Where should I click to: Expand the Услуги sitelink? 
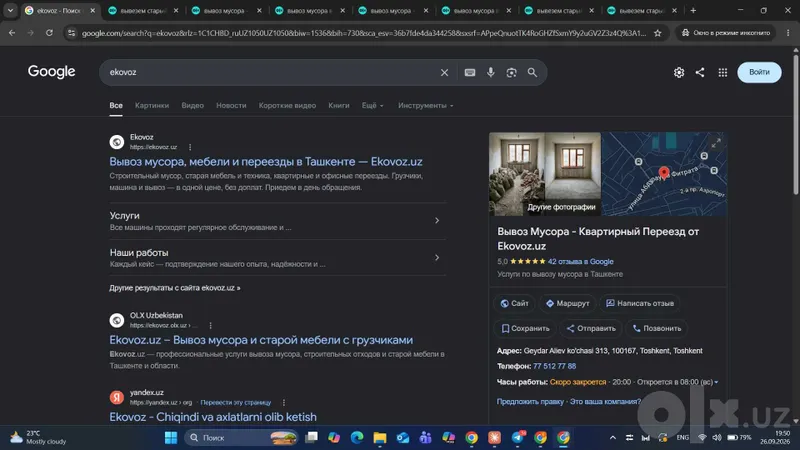[278, 221]
